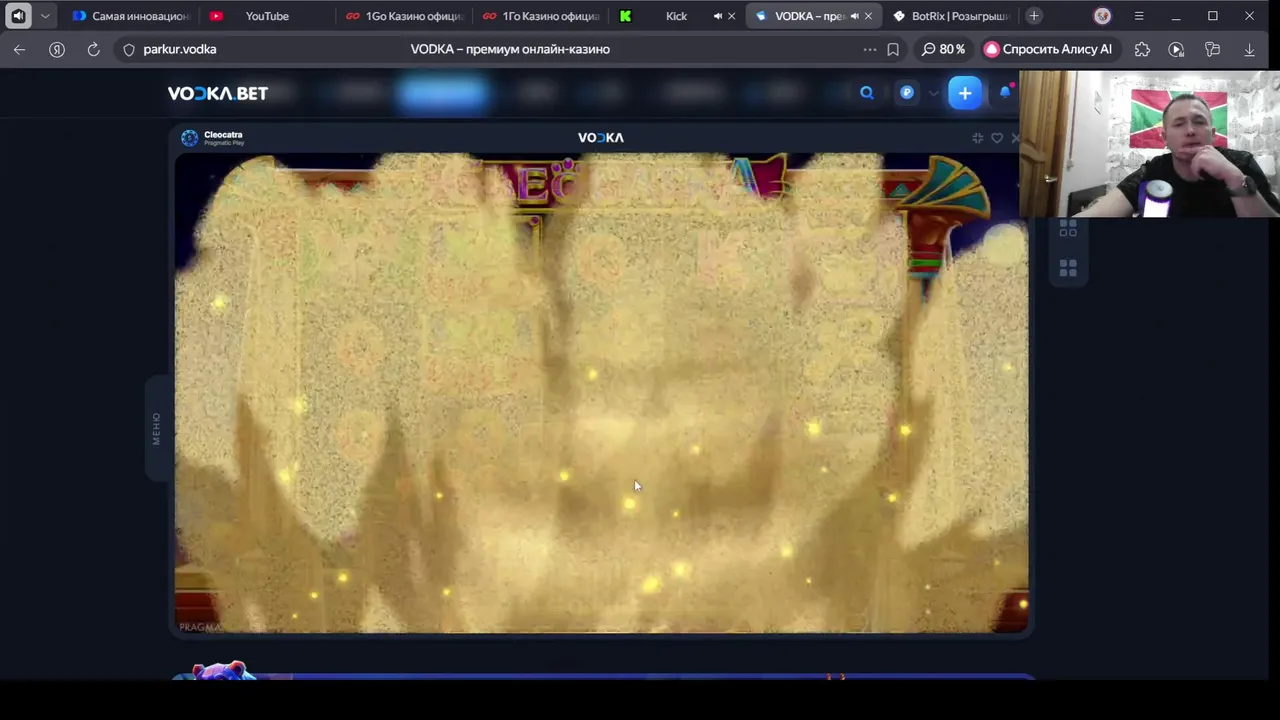Viewport: 1280px width, 720px height.
Task: Exit fullscreen mode of the game frame
Action: 977,138
